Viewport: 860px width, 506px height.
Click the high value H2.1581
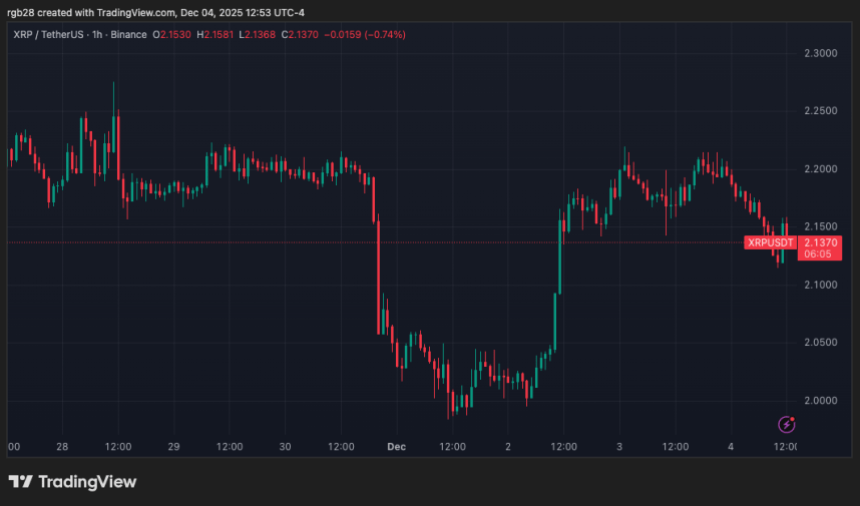(215, 35)
